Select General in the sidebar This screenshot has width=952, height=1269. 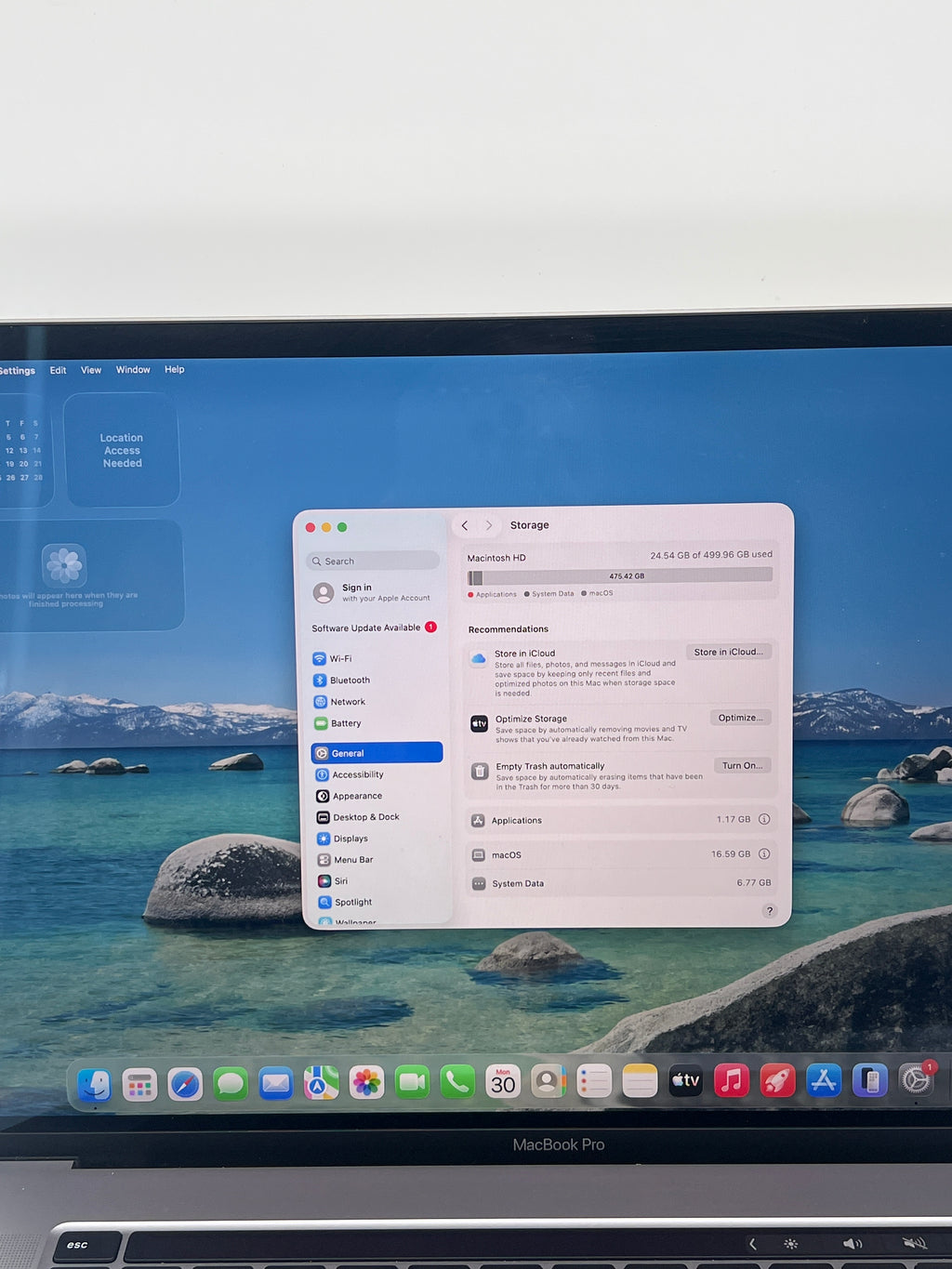[377, 753]
